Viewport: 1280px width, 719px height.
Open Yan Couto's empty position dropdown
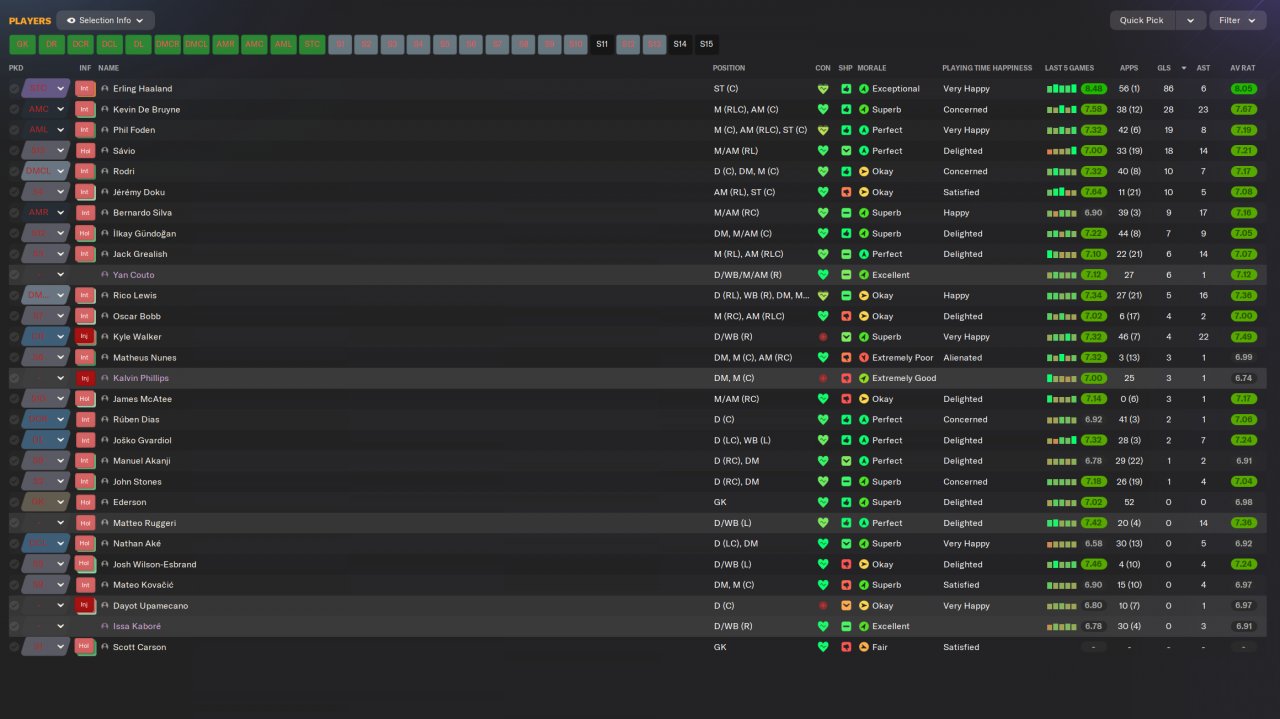click(46, 274)
